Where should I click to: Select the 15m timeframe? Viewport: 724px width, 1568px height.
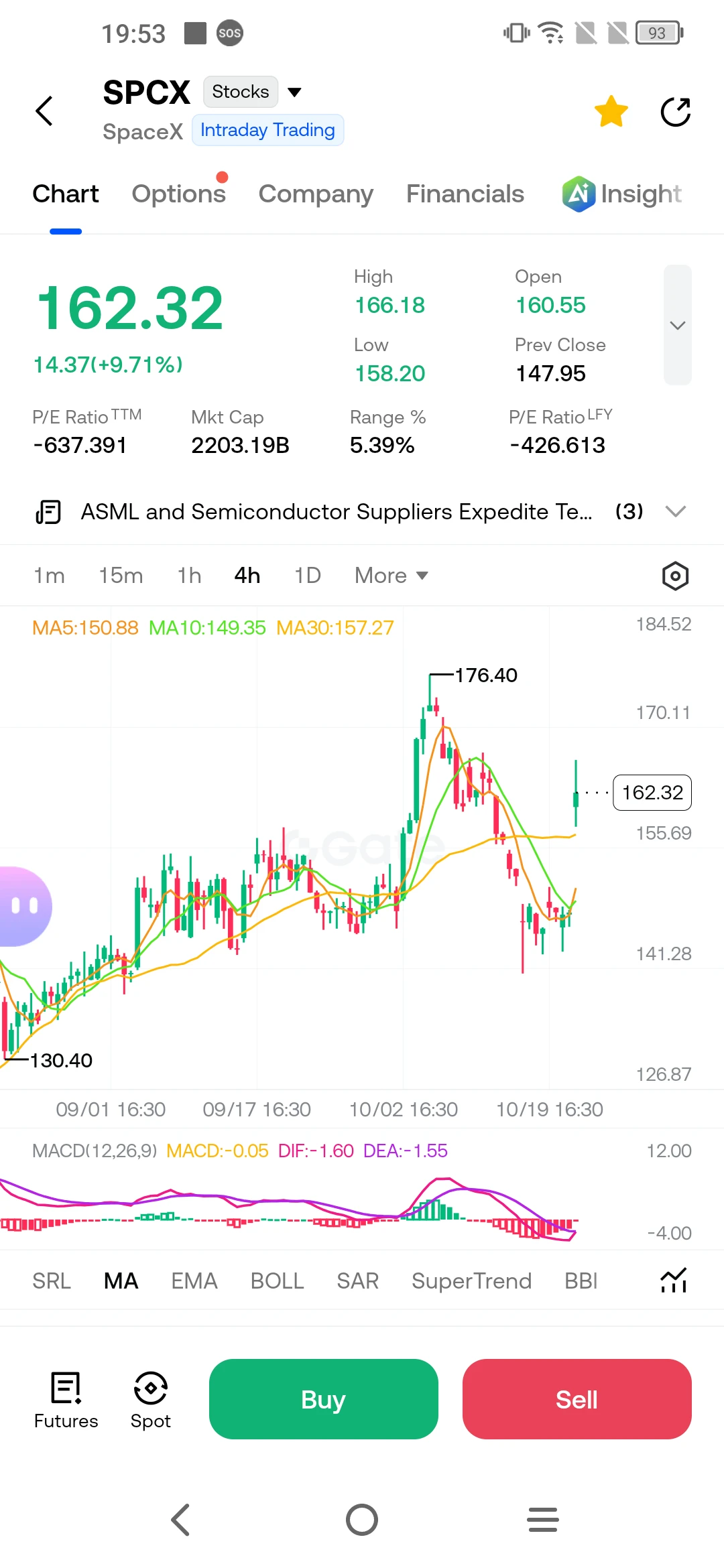(121, 576)
